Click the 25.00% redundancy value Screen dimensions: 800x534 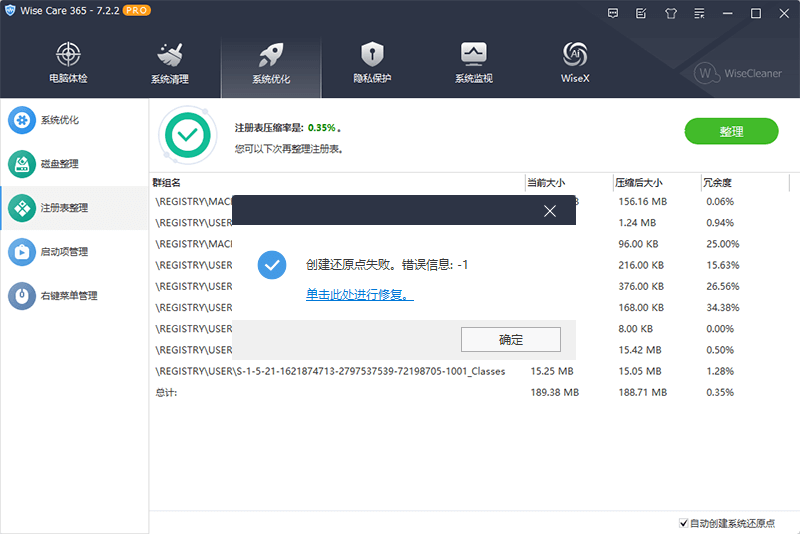(x=722, y=244)
